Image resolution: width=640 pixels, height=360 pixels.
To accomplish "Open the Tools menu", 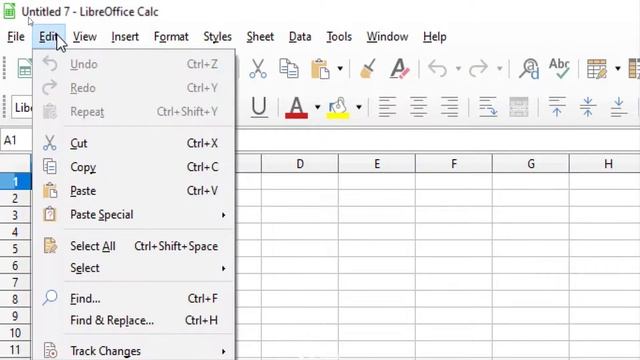I will coord(339,37).
